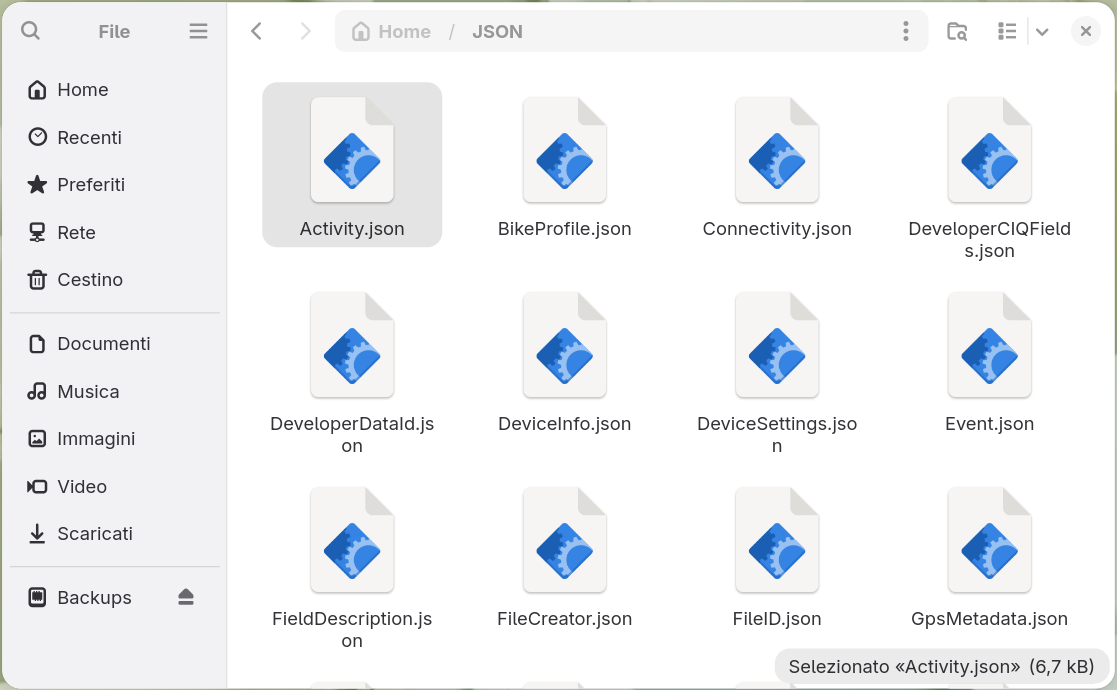This screenshot has height=690, width=1117.
Task: Click the folder search icon in the toolbar
Action: pyautogui.click(x=957, y=31)
